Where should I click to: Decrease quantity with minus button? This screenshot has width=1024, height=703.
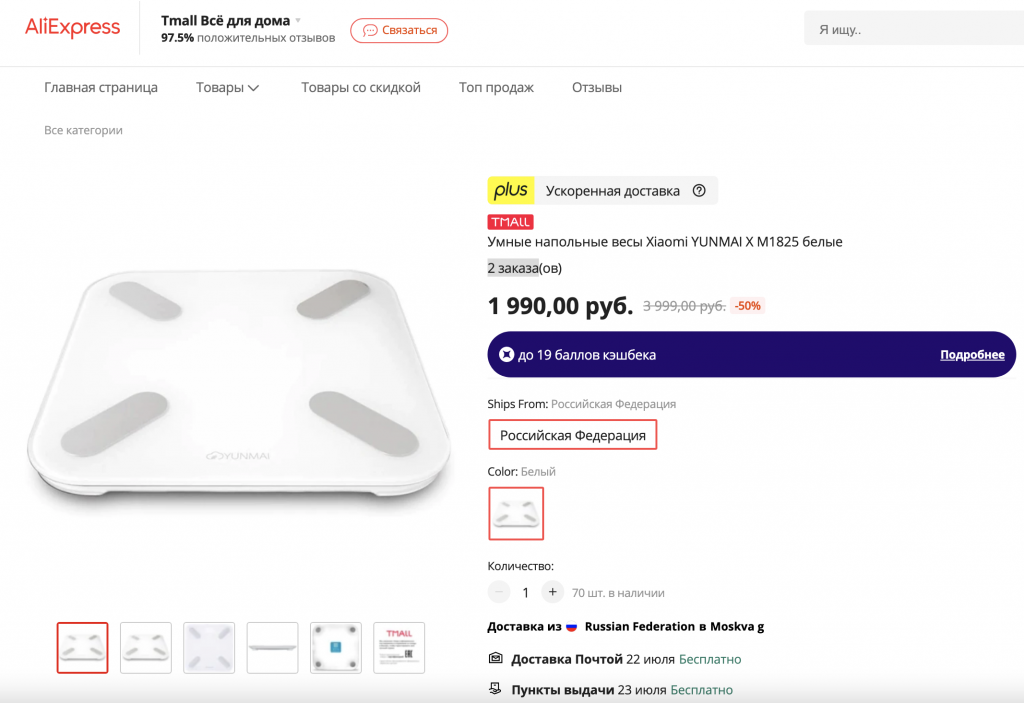pos(499,592)
